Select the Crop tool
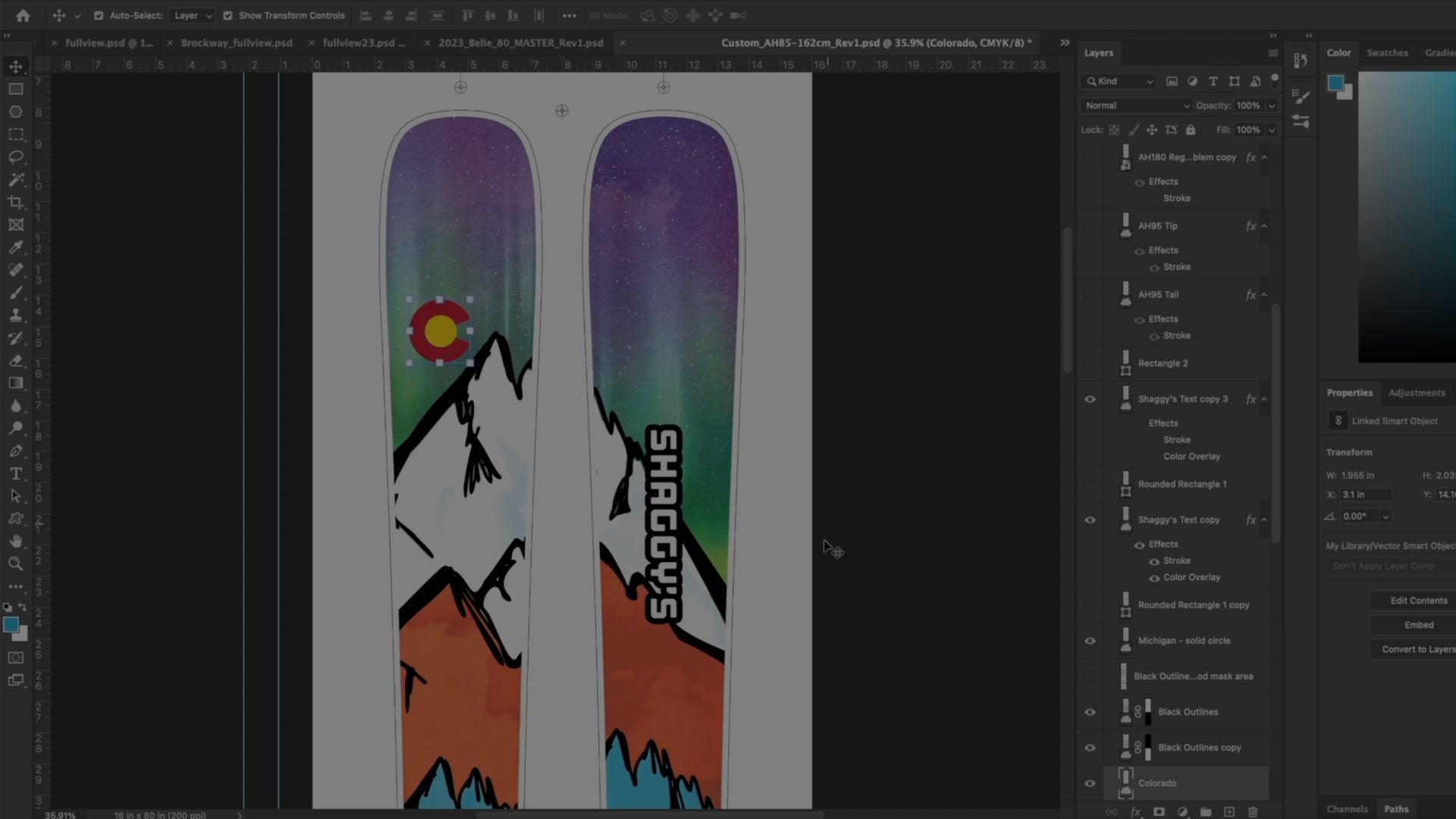The image size is (1456, 819). (x=16, y=202)
